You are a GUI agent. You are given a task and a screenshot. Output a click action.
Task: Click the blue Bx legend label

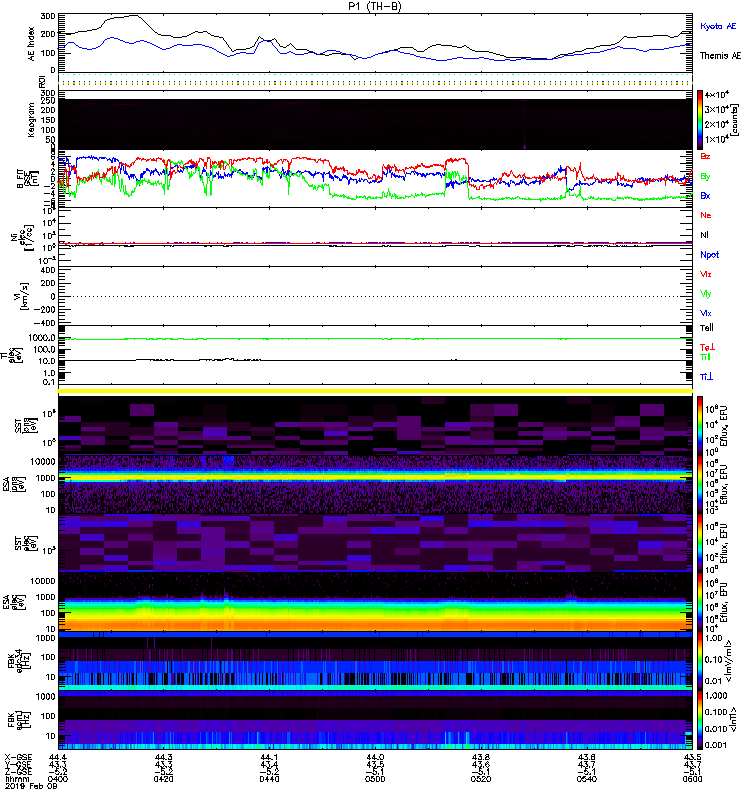(x=706, y=196)
